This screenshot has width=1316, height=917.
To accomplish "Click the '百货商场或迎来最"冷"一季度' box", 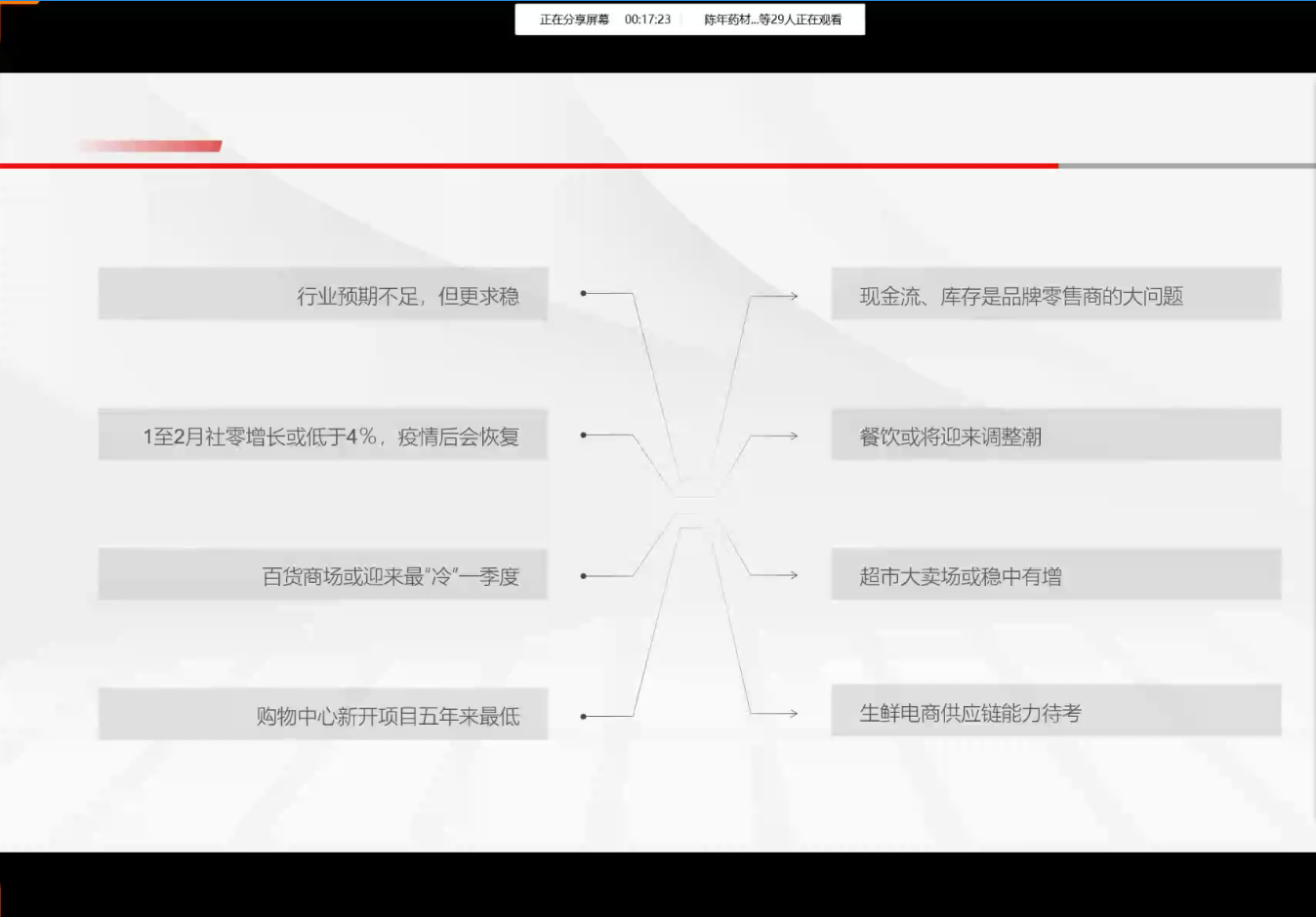I will coord(322,575).
